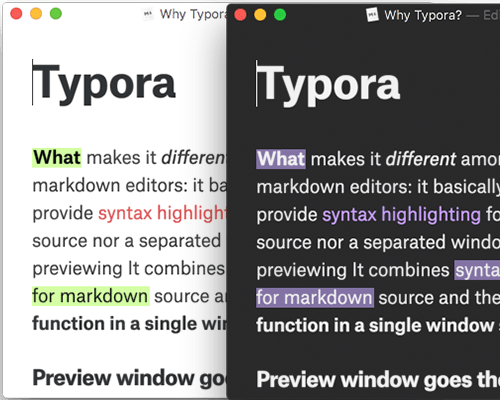Click 'source nor a separated windo' dark window line
500x400 pixels.
click(378, 243)
